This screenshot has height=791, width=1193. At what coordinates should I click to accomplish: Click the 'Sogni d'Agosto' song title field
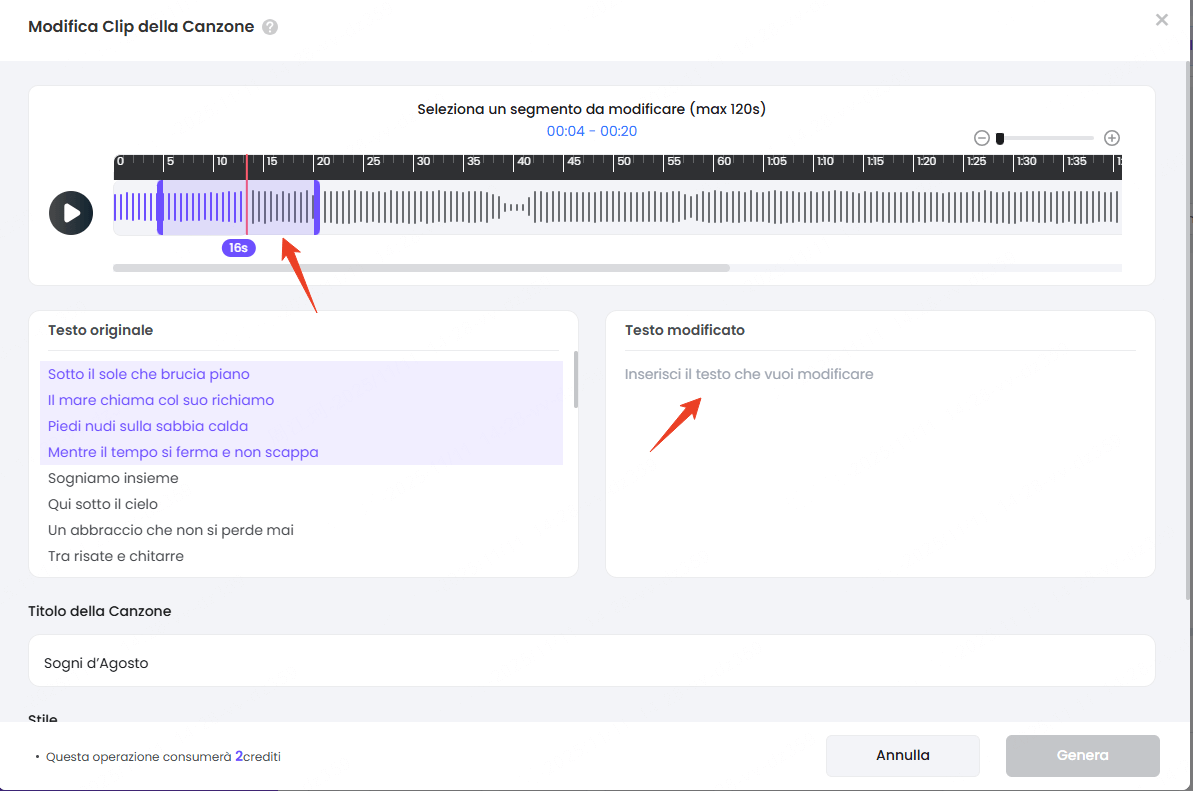[592, 661]
